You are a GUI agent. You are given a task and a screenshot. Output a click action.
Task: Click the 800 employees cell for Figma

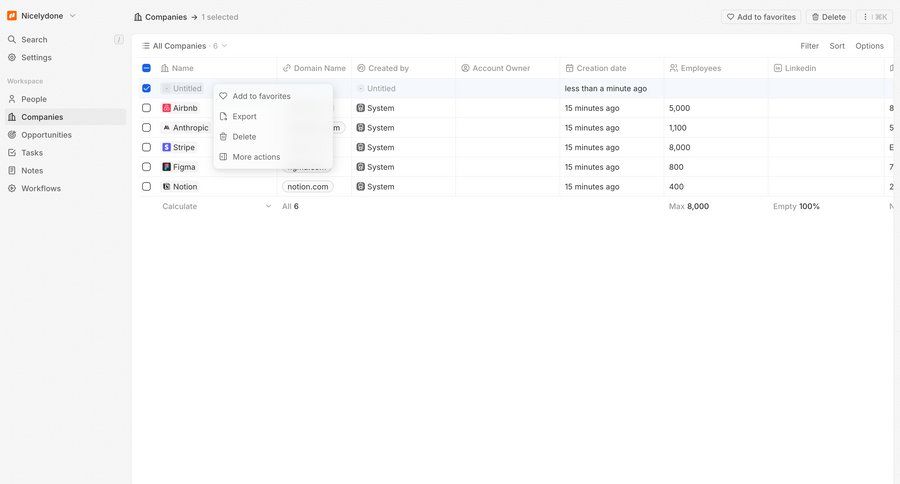(716, 167)
